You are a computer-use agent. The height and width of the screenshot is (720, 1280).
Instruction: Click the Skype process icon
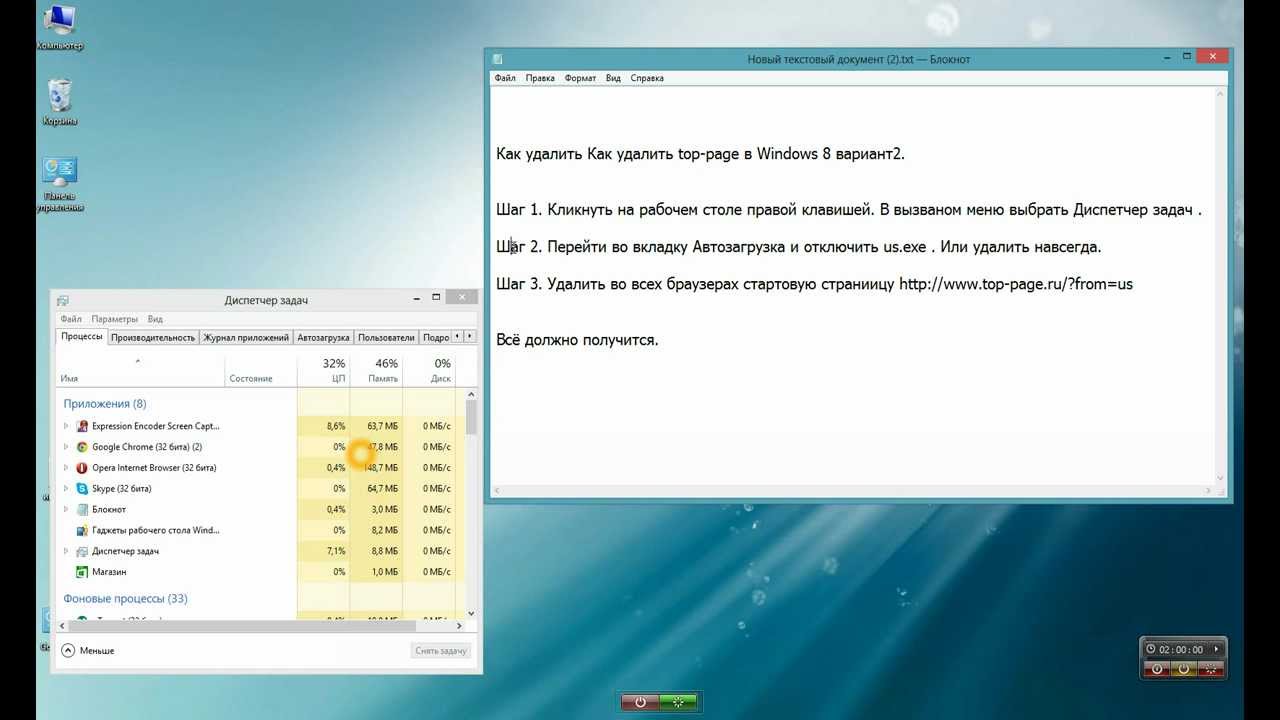point(82,489)
